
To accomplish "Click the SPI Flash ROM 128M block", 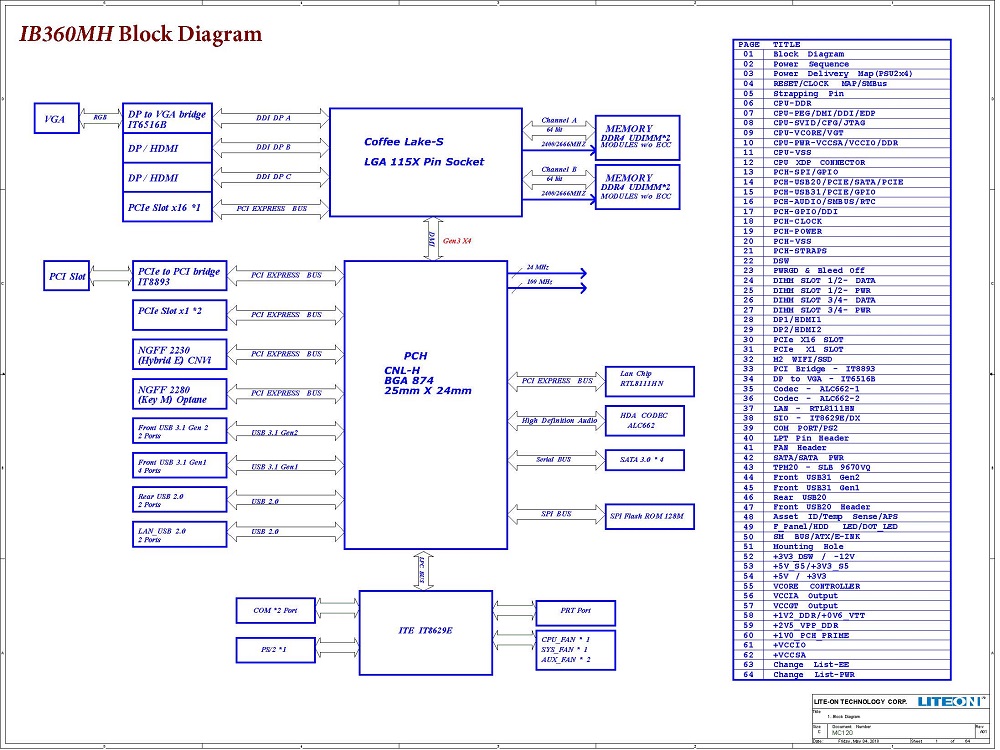I will 650,517.
